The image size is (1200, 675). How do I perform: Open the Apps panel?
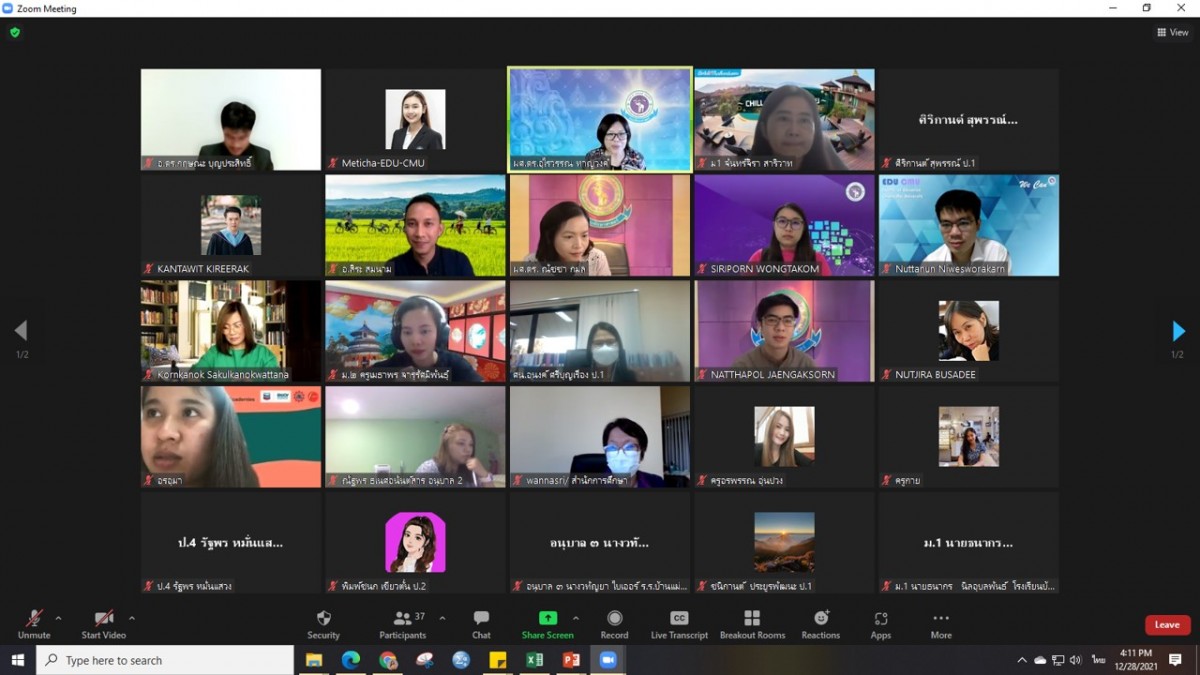(880, 624)
